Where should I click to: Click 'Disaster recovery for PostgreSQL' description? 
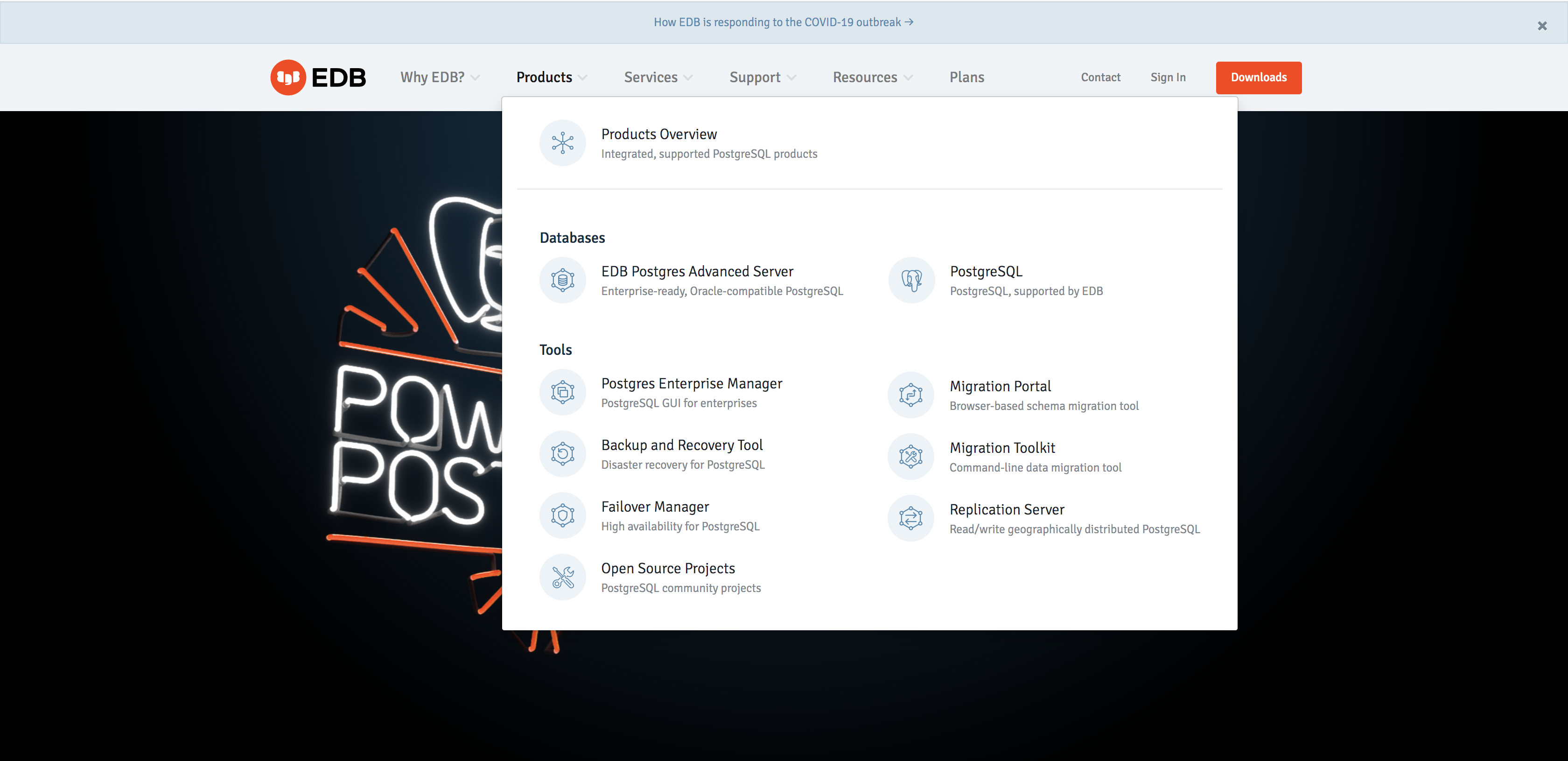point(682,465)
